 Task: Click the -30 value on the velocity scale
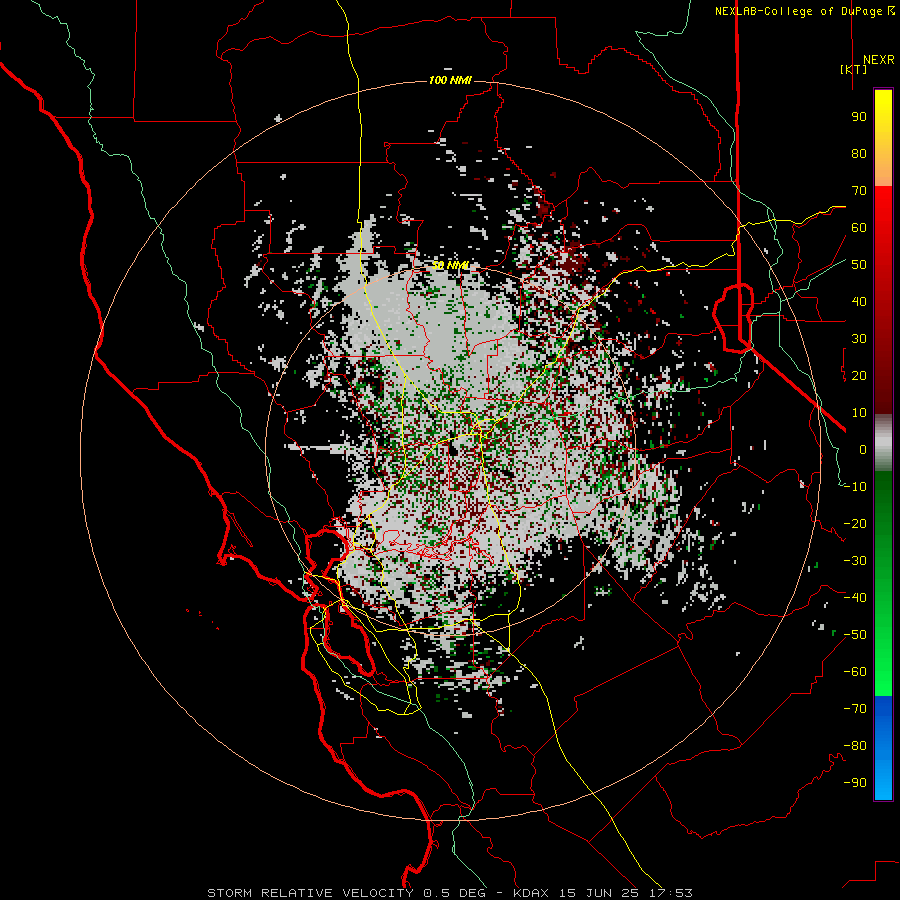(855, 561)
